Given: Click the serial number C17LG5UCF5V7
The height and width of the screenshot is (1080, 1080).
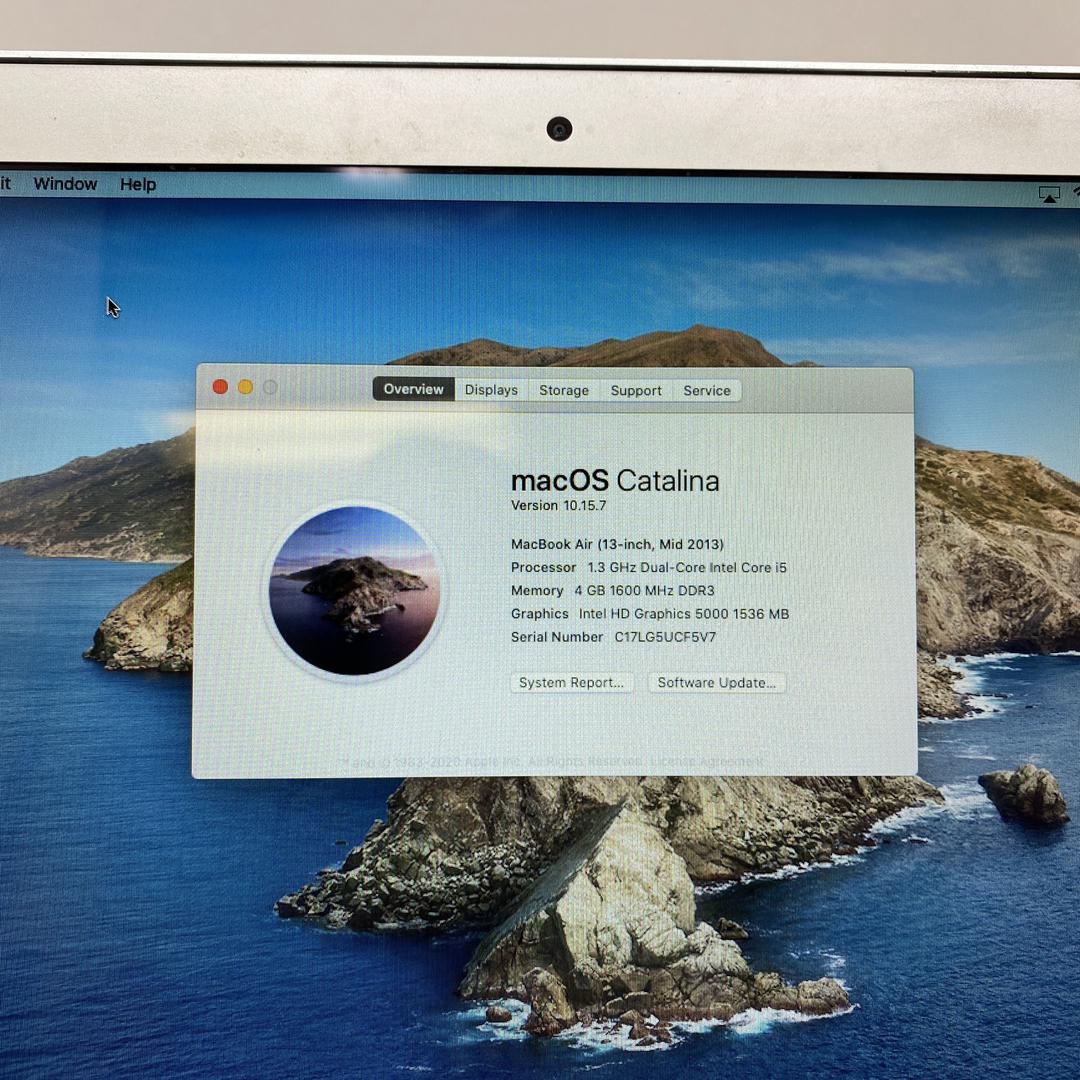Looking at the screenshot, I should (665, 637).
